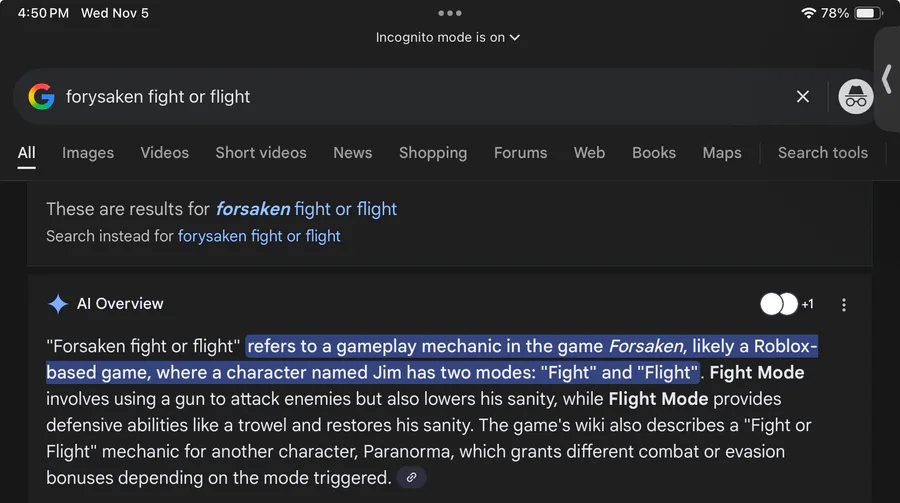Tap the side panel handle arrow
This screenshot has width=900, height=503.
886,79
